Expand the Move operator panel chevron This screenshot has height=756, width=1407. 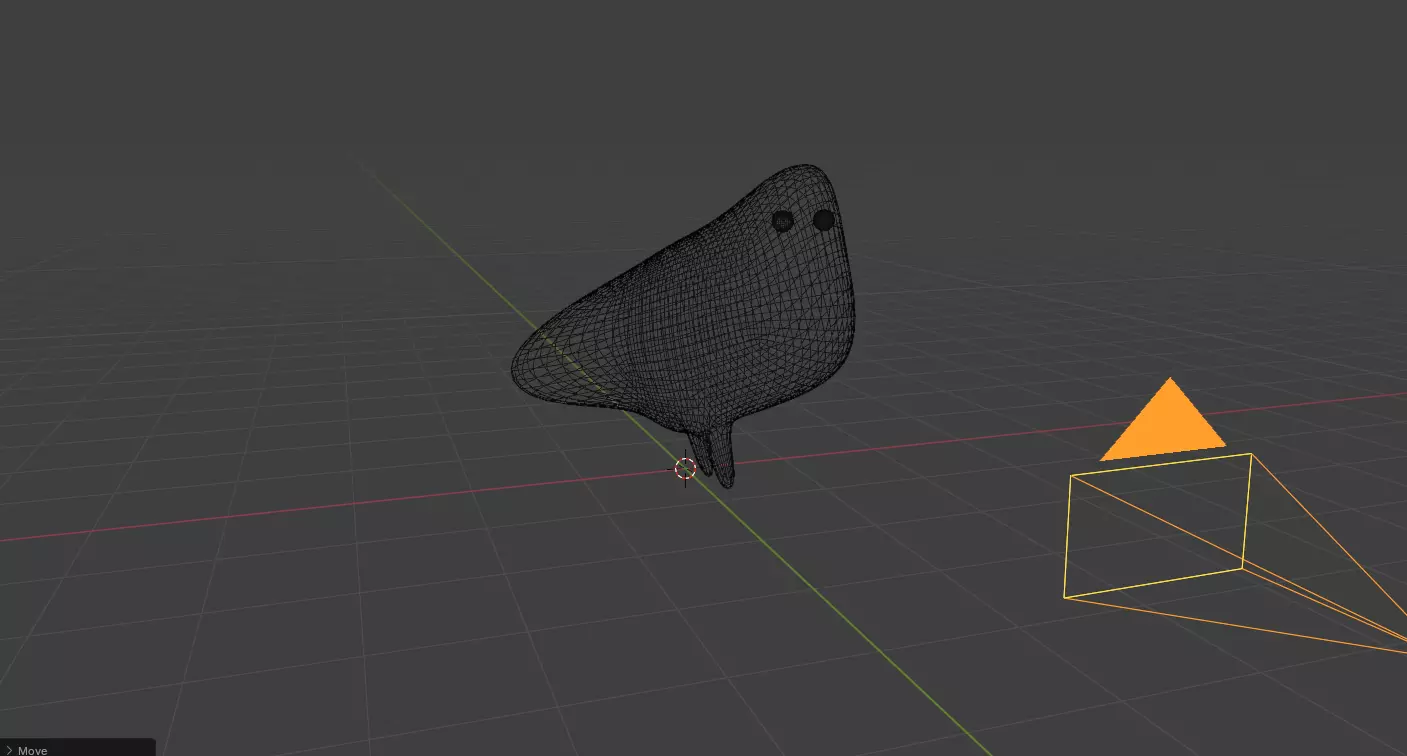8,750
